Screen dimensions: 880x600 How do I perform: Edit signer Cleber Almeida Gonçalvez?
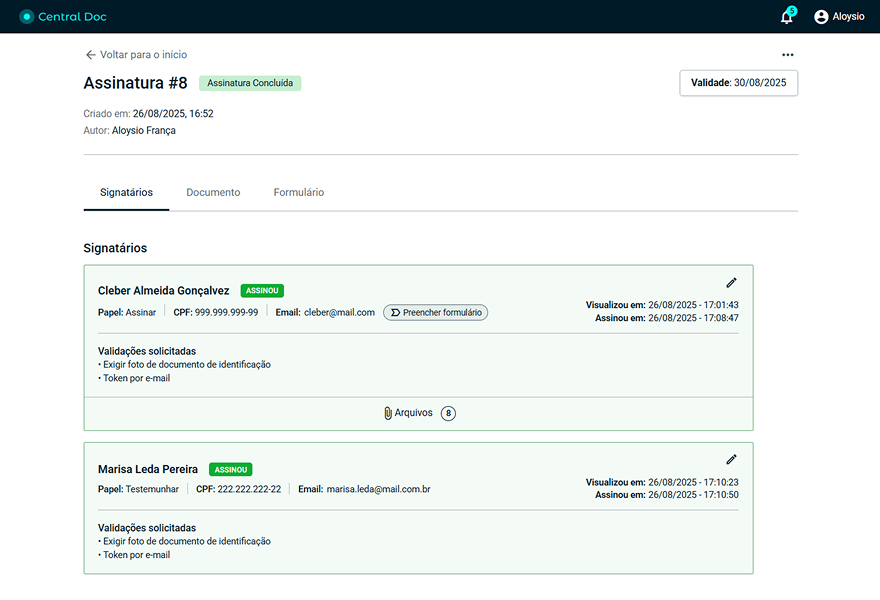click(731, 283)
